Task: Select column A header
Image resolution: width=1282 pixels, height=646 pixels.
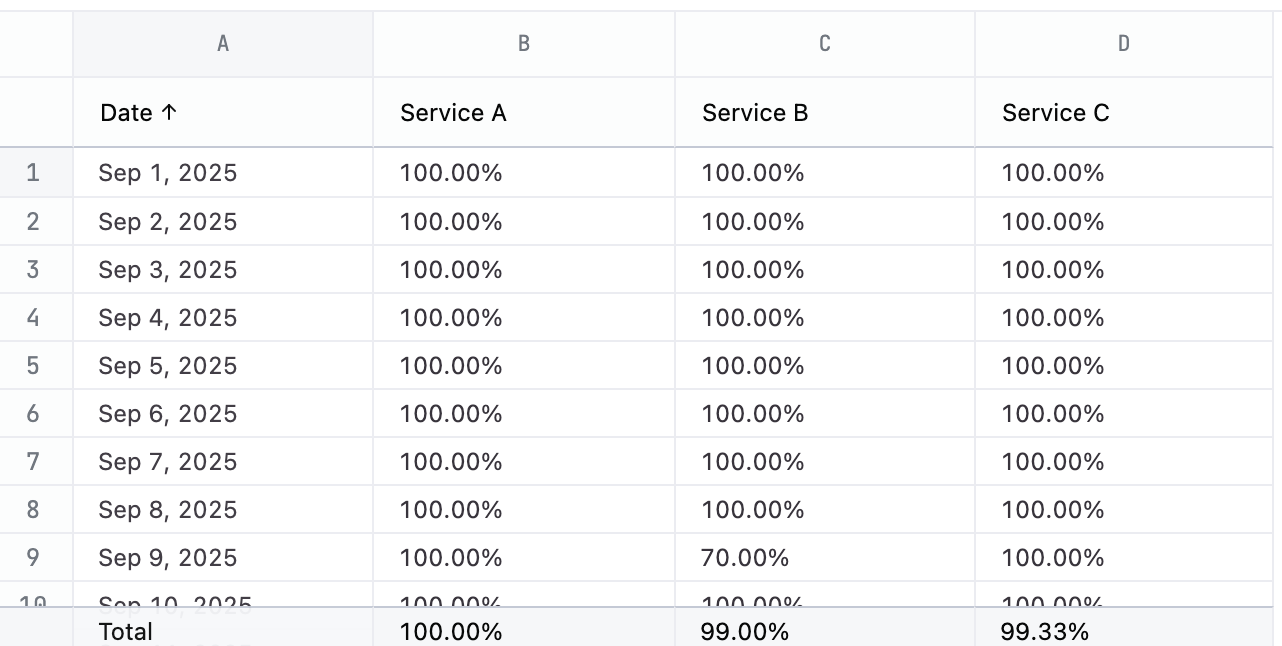Action: tap(223, 44)
